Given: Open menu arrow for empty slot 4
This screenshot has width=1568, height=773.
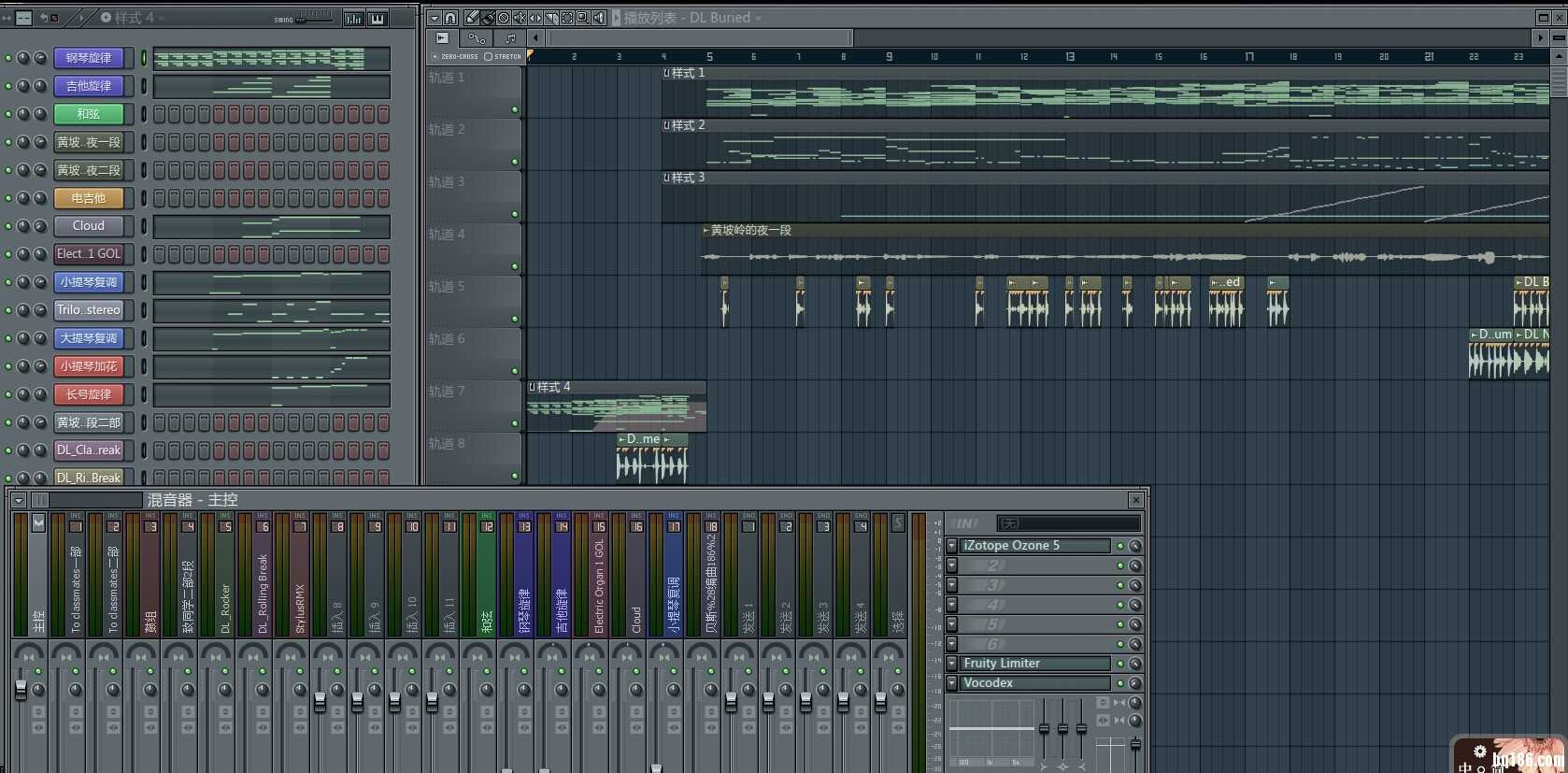Looking at the screenshot, I should tap(952, 605).
